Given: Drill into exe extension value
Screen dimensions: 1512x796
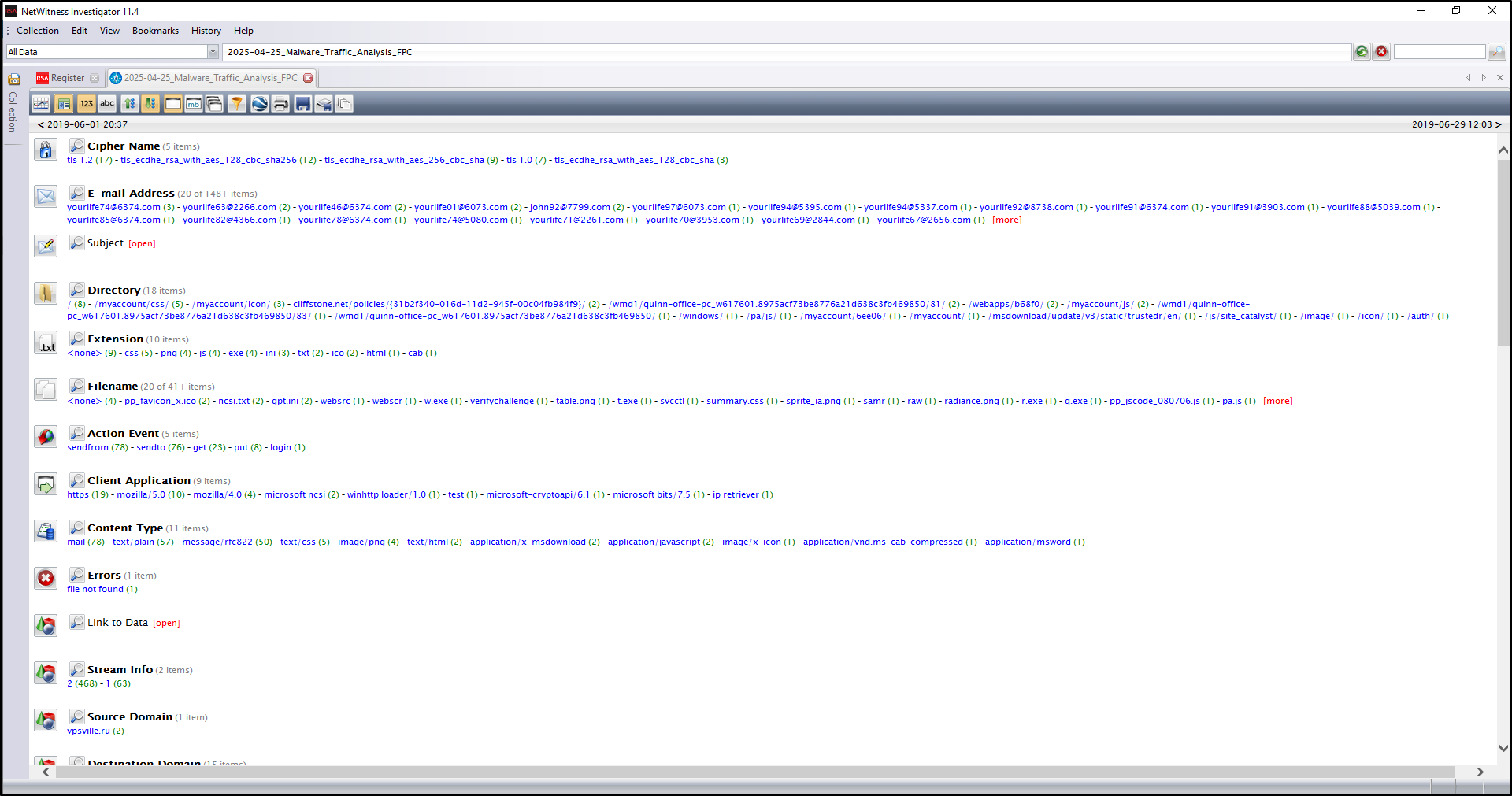Looking at the screenshot, I should (x=235, y=354).
